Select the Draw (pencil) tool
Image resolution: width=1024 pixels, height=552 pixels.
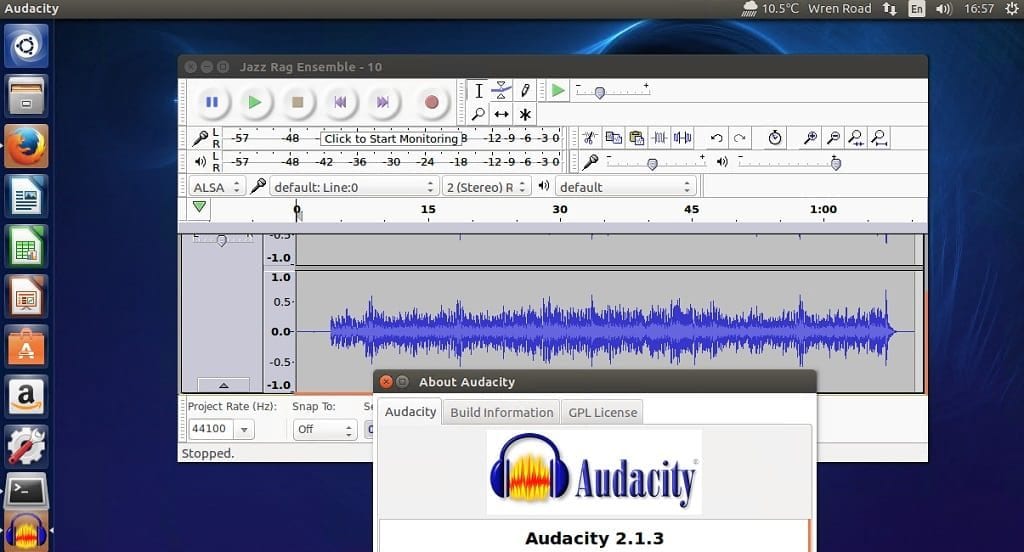pos(525,91)
